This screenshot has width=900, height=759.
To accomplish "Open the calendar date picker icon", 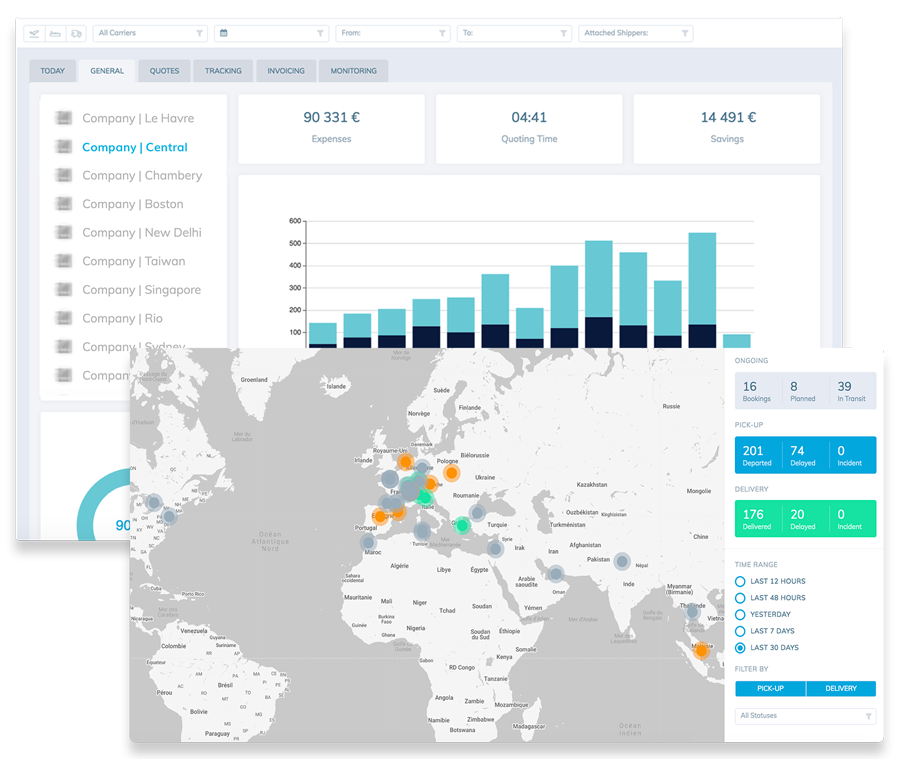I will (224, 32).
